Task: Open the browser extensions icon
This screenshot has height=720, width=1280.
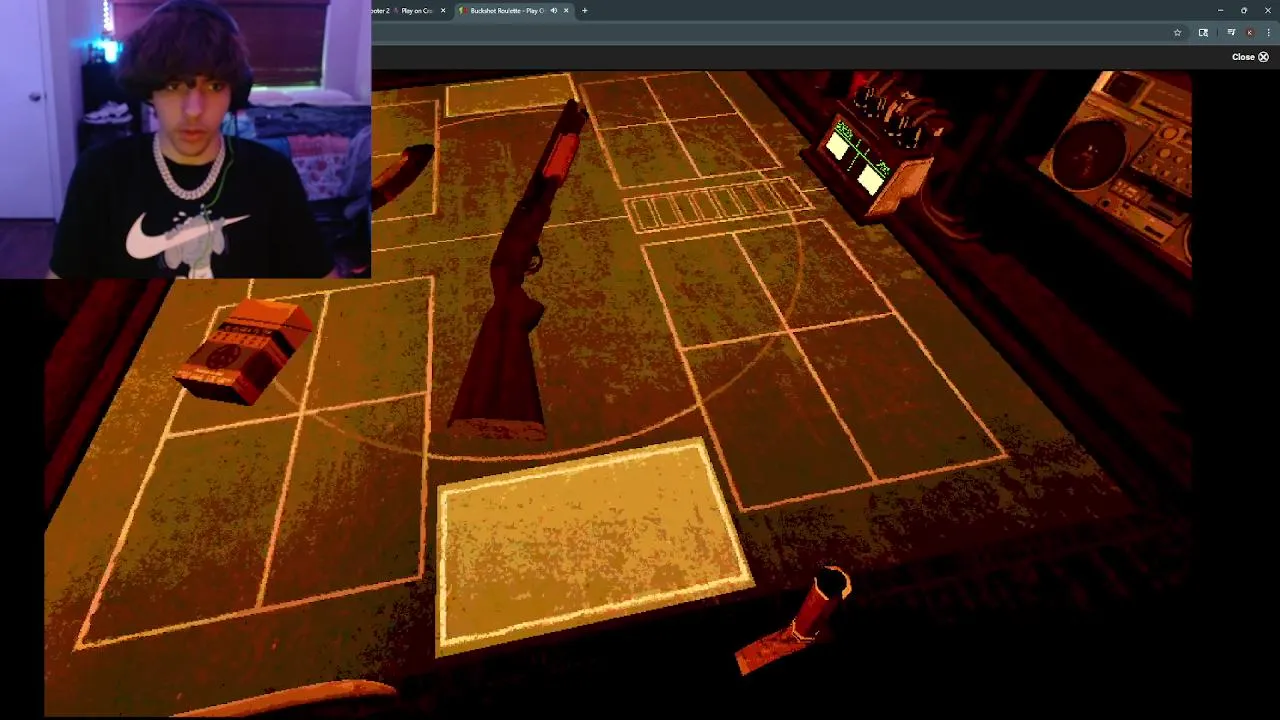Action: 1203,33
